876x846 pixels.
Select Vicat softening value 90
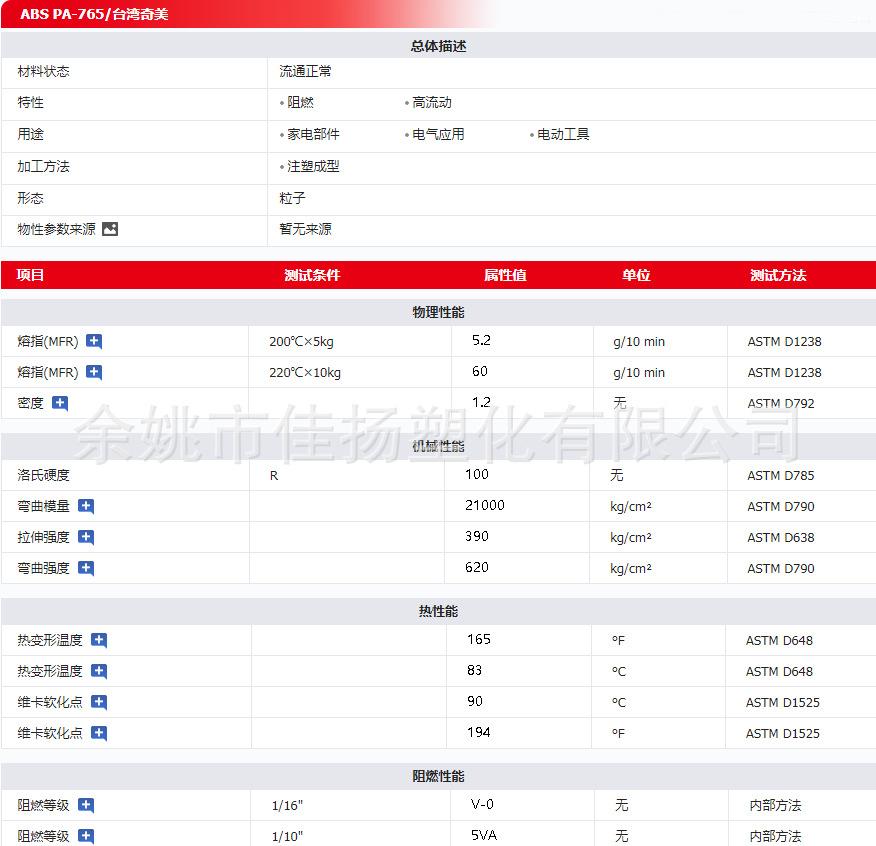[475, 701]
